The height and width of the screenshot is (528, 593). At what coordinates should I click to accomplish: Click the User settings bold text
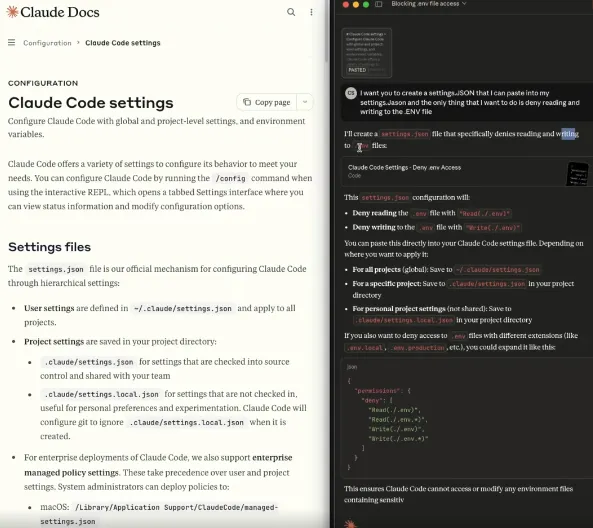(49, 308)
